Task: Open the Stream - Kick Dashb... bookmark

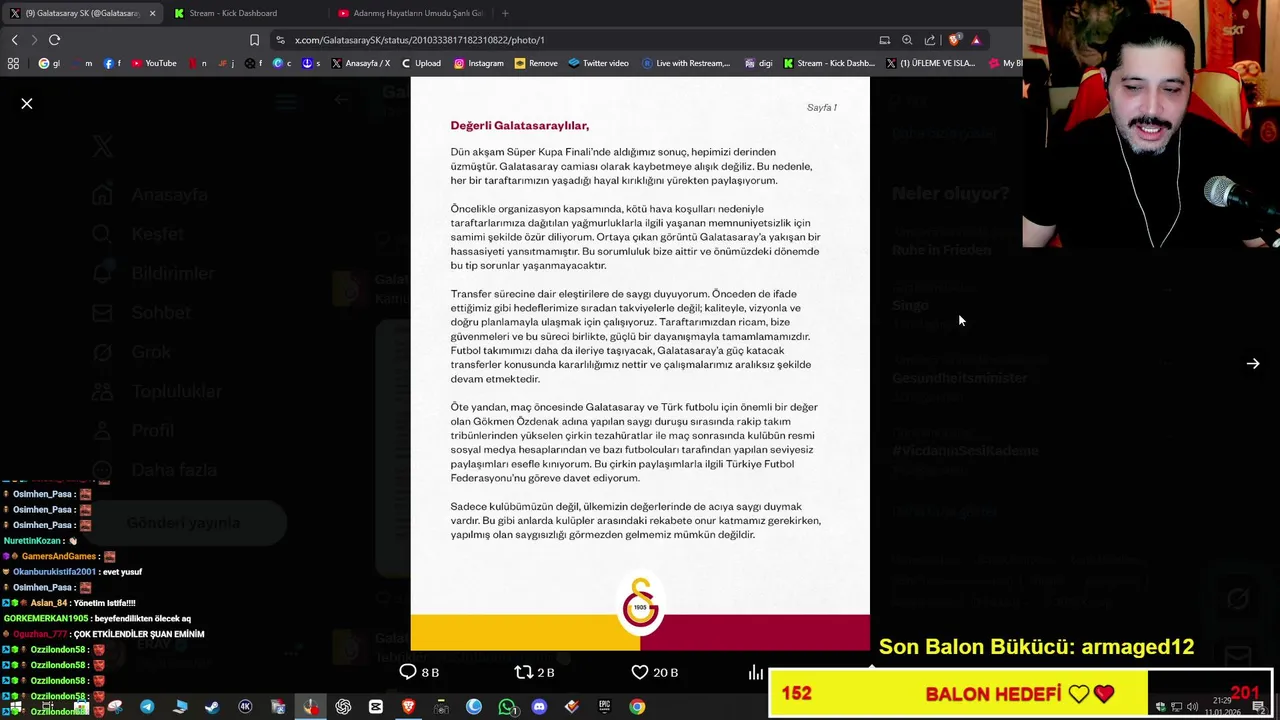Action: pos(830,63)
